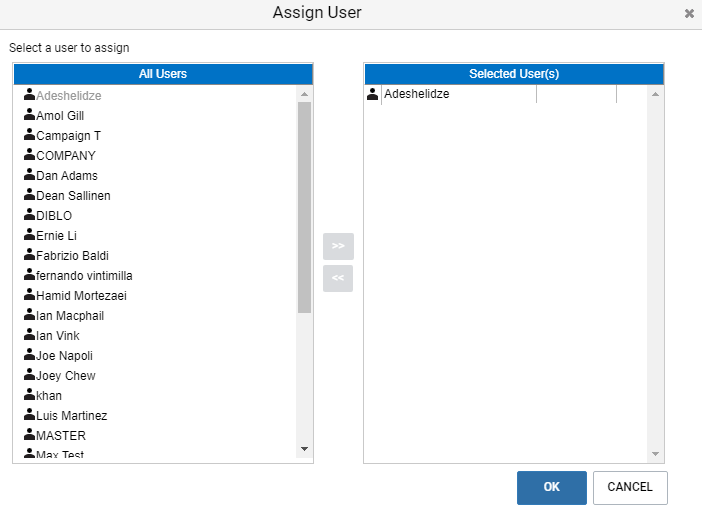Choose Ian Vink from All Users
The width and height of the screenshot is (702, 511).
[x=58, y=335]
